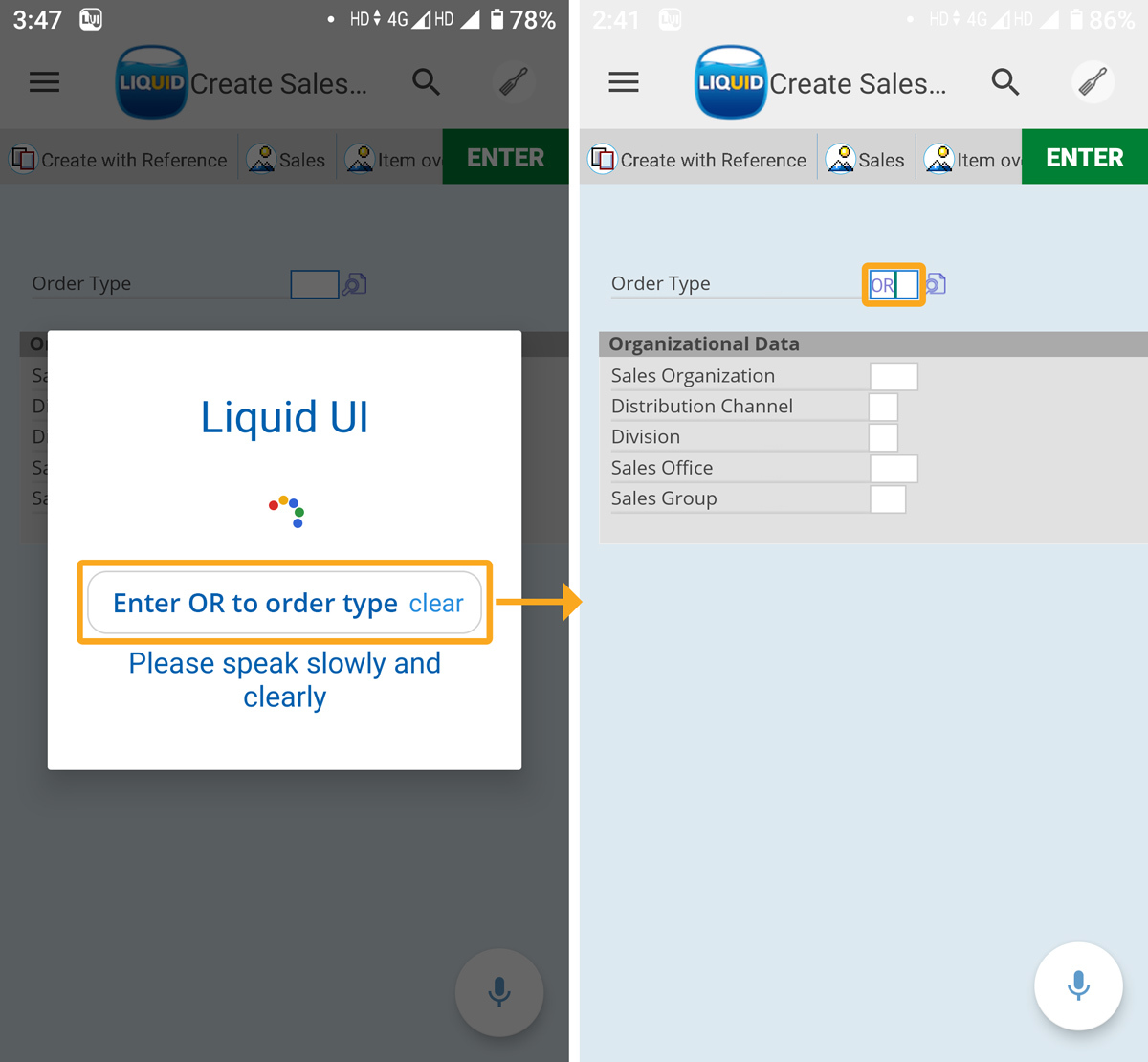
Task: Tap the Liquid logo in the right header
Action: (x=731, y=82)
